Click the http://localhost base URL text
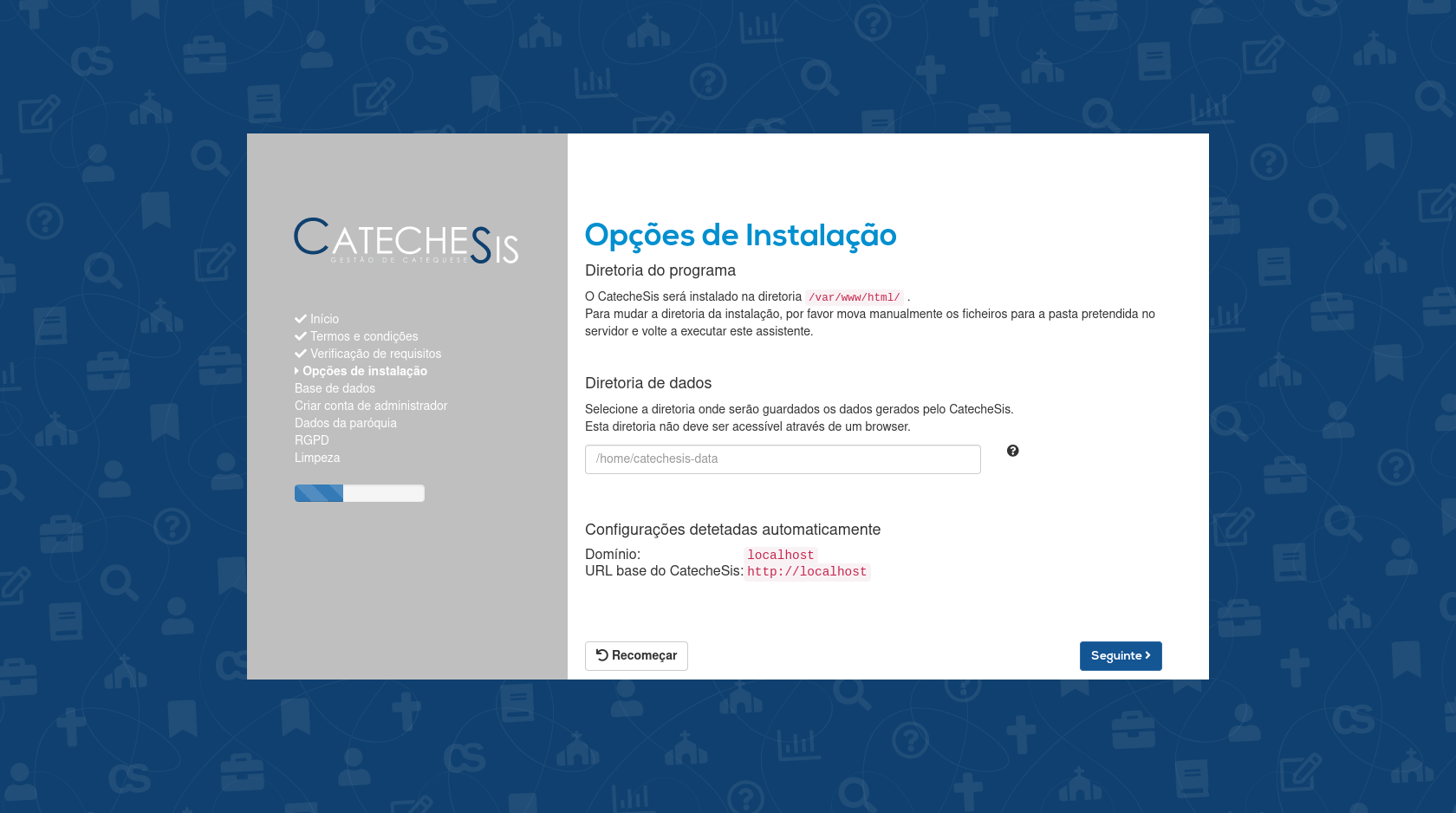 807,571
